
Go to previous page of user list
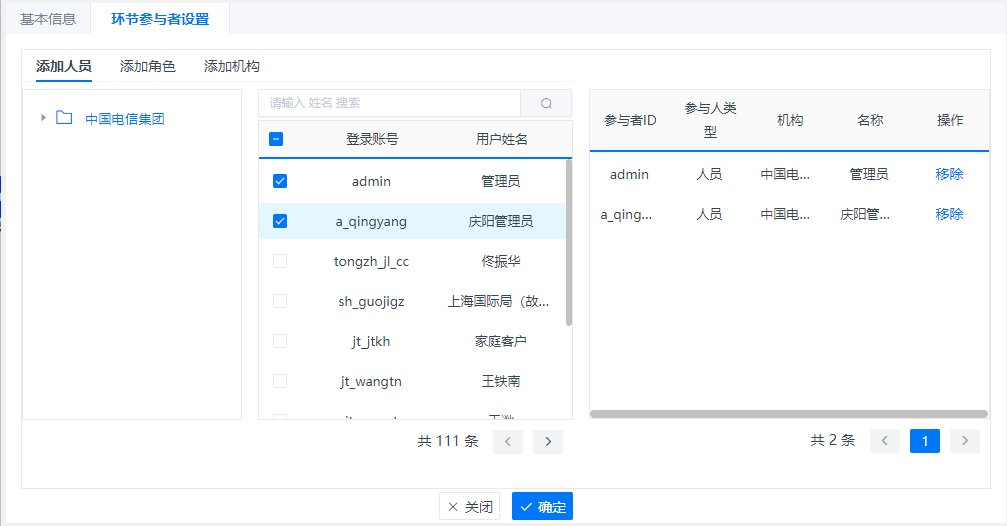[508, 441]
